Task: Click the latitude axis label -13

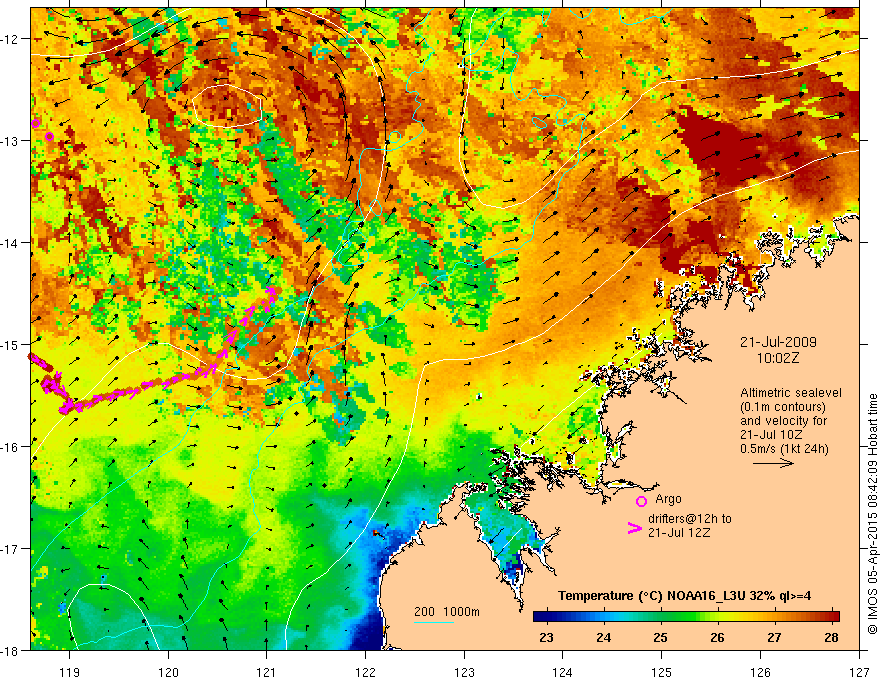Action: [x=11, y=141]
